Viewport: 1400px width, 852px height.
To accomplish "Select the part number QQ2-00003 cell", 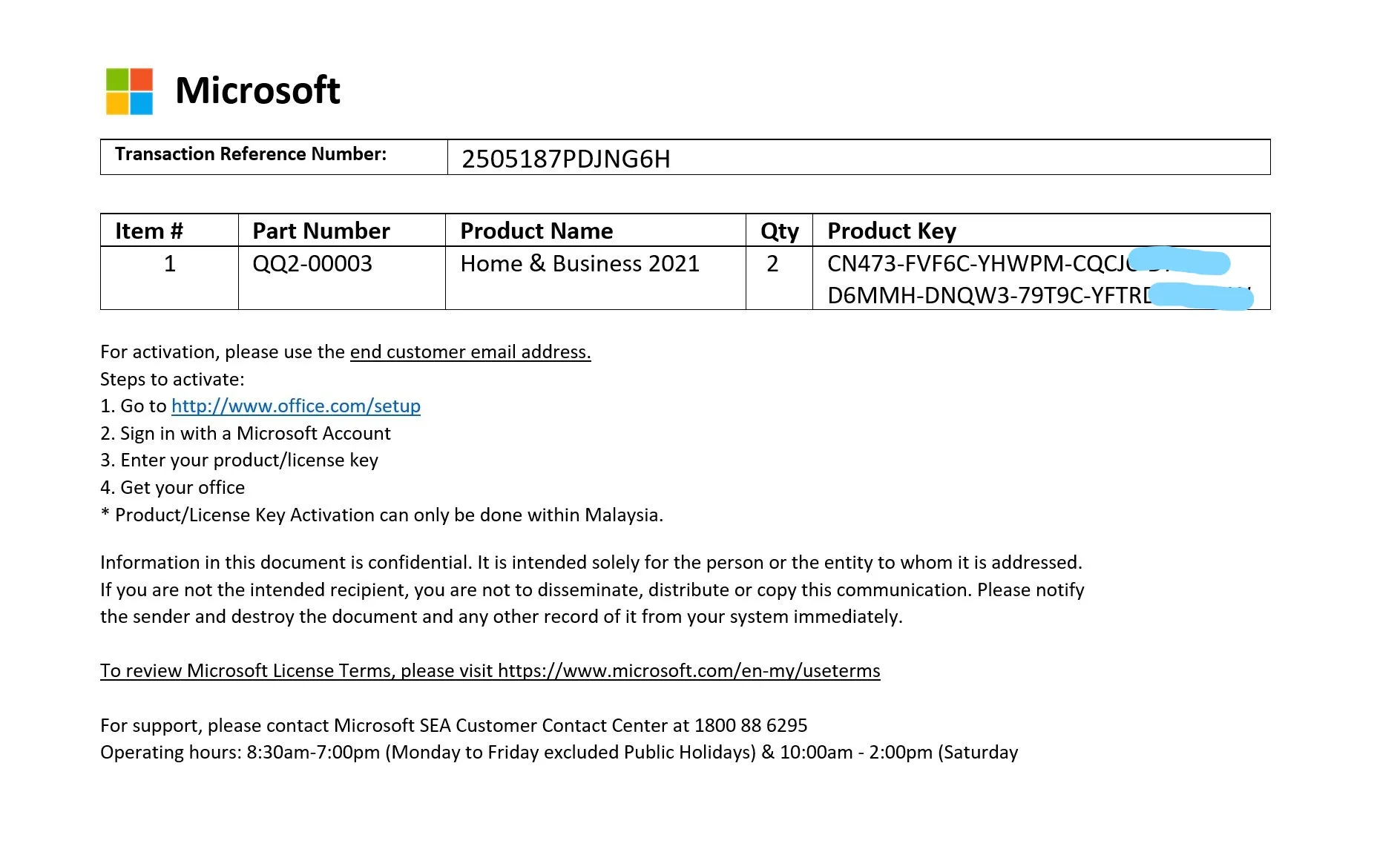I will [312, 264].
